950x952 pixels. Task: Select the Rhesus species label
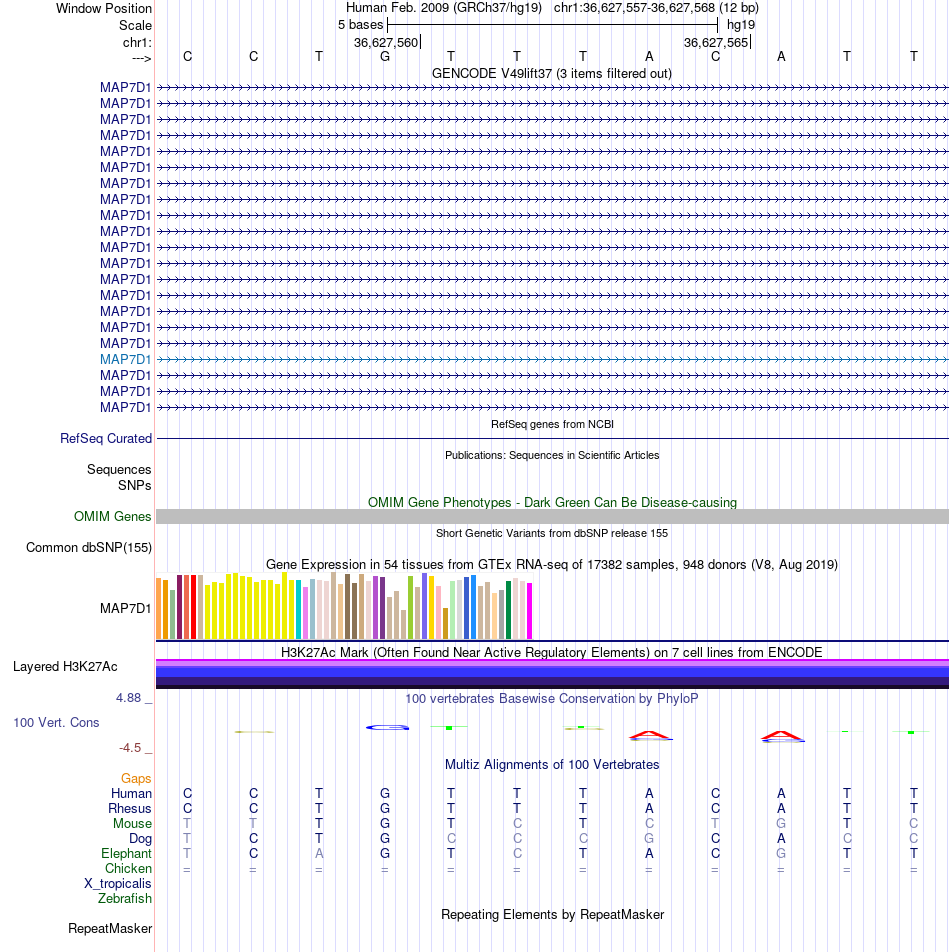click(x=130, y=808)
